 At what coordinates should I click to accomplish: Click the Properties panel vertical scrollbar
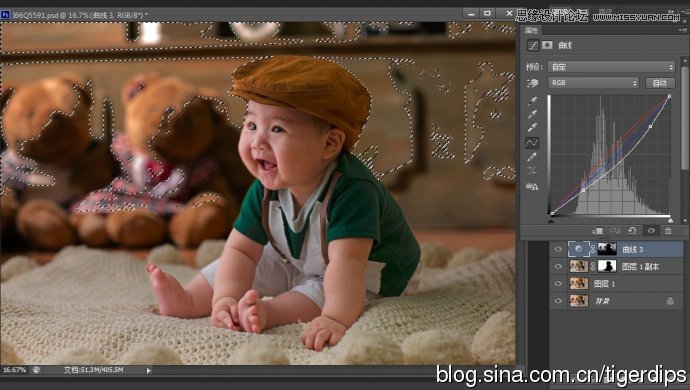[x=684, y=118]
